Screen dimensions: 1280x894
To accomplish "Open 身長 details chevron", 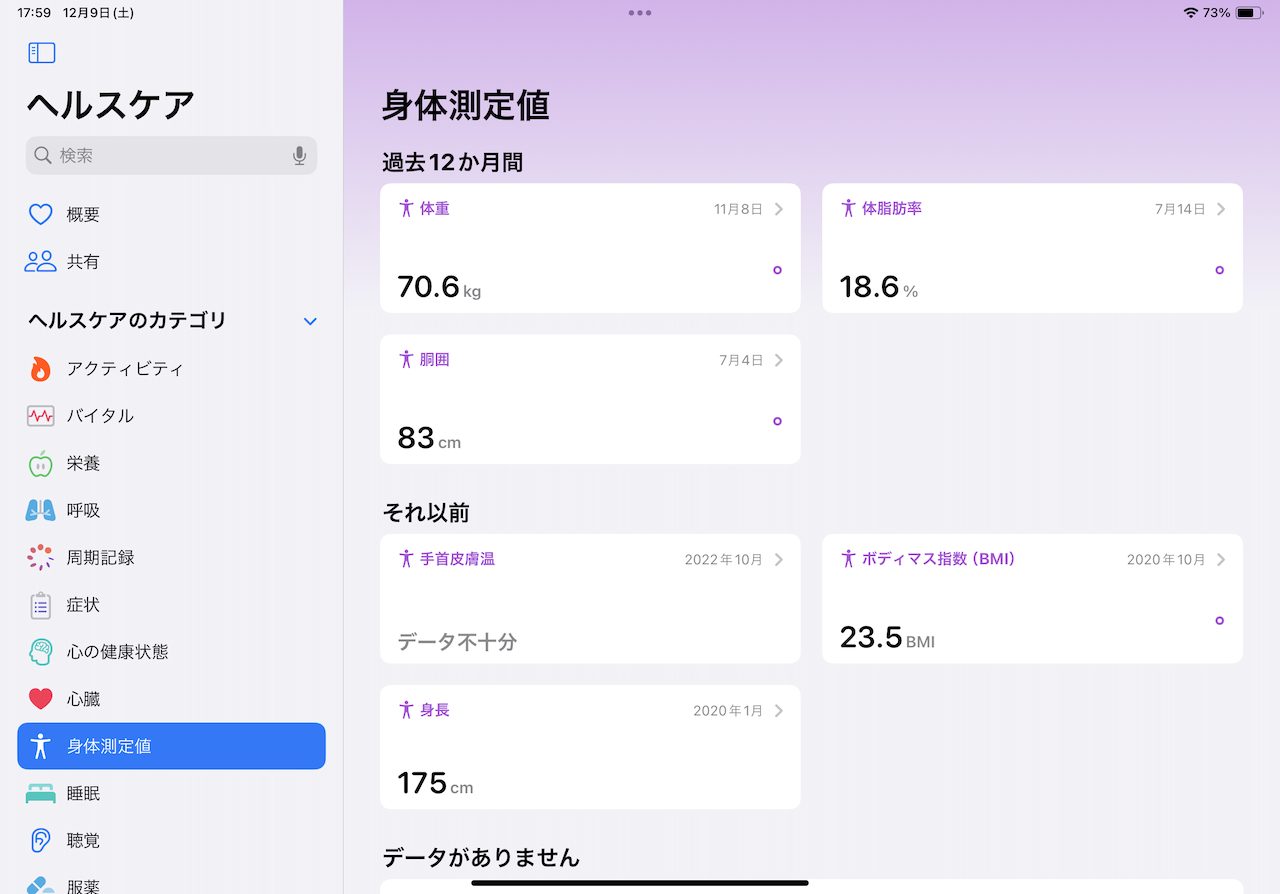I will click(x=779, y=710).
